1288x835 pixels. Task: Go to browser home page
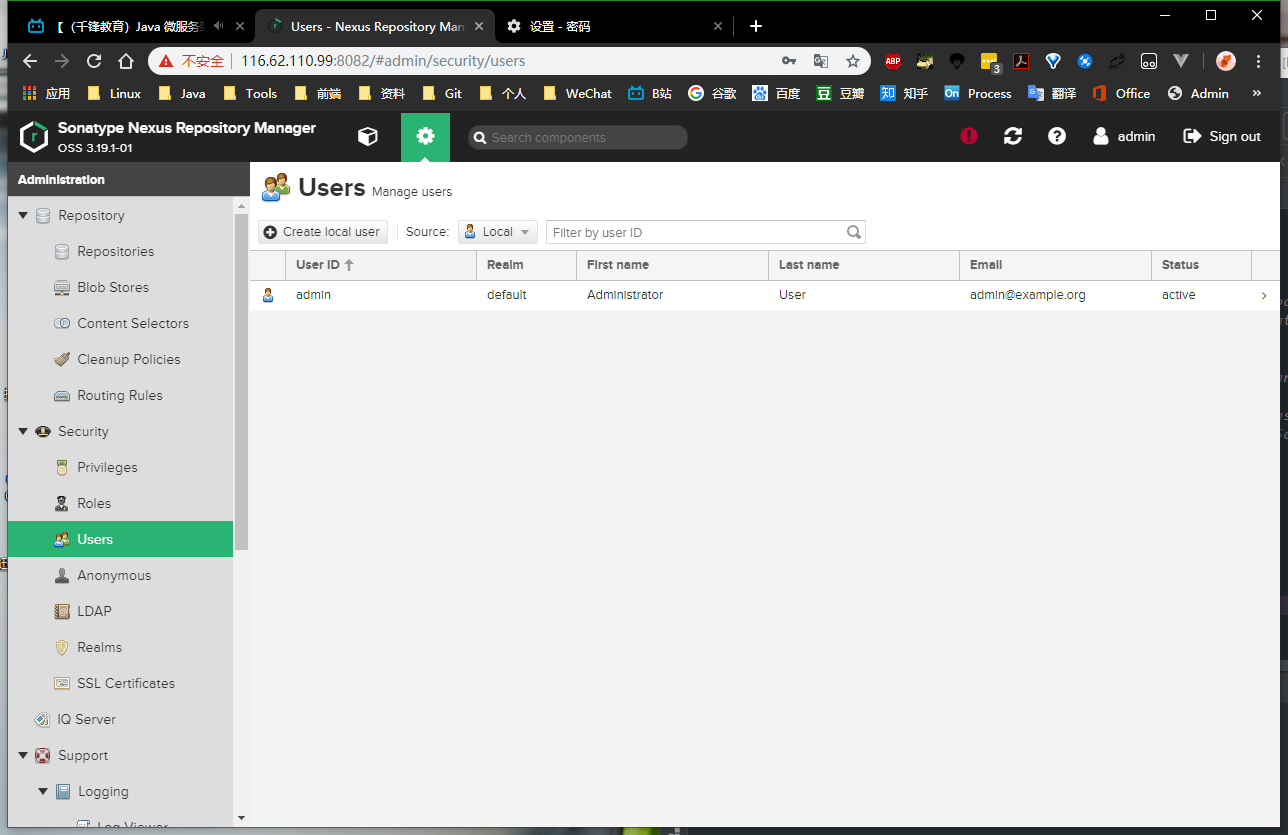click(126, 61)
